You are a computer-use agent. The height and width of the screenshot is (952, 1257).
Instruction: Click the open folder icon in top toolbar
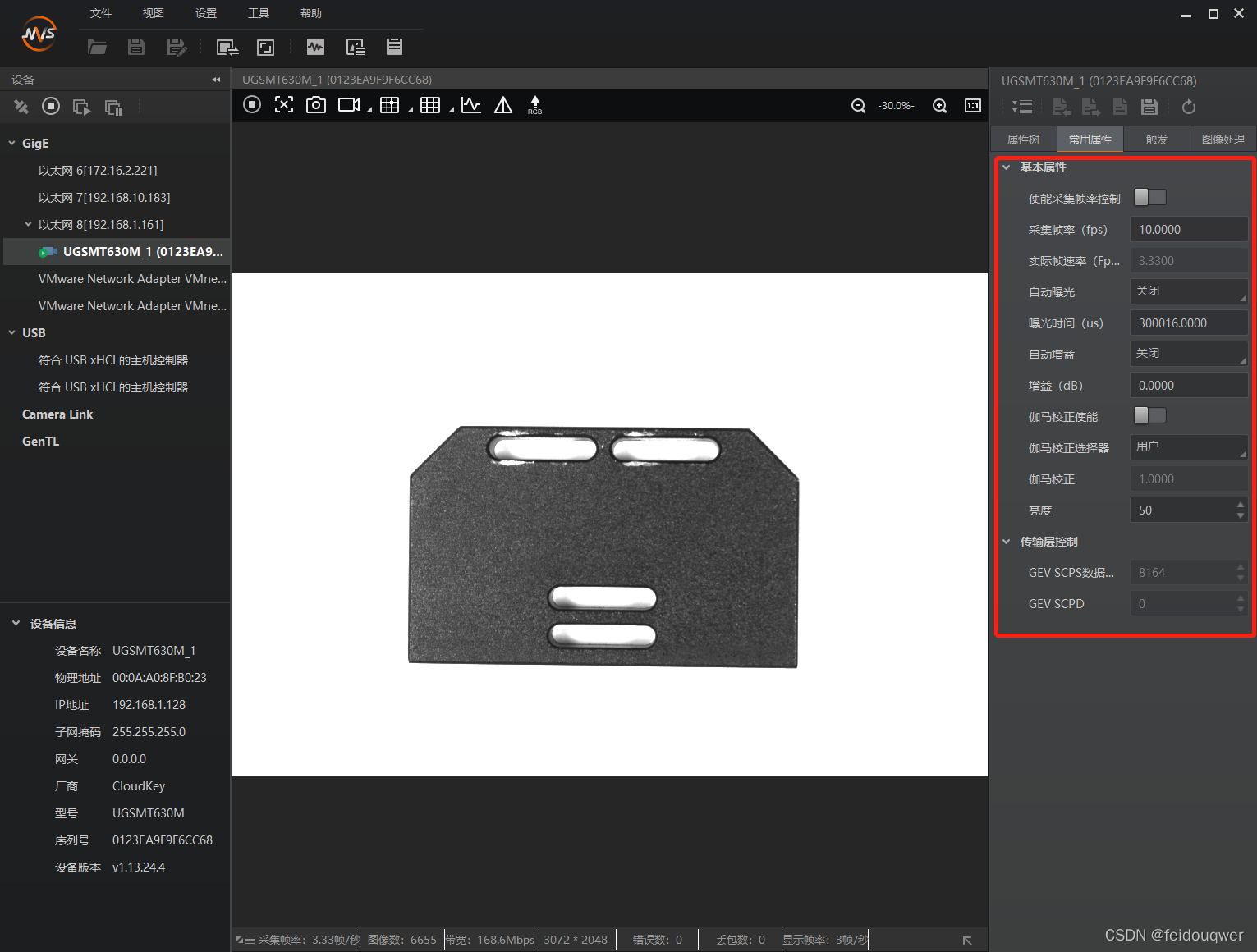coord(97,48)
